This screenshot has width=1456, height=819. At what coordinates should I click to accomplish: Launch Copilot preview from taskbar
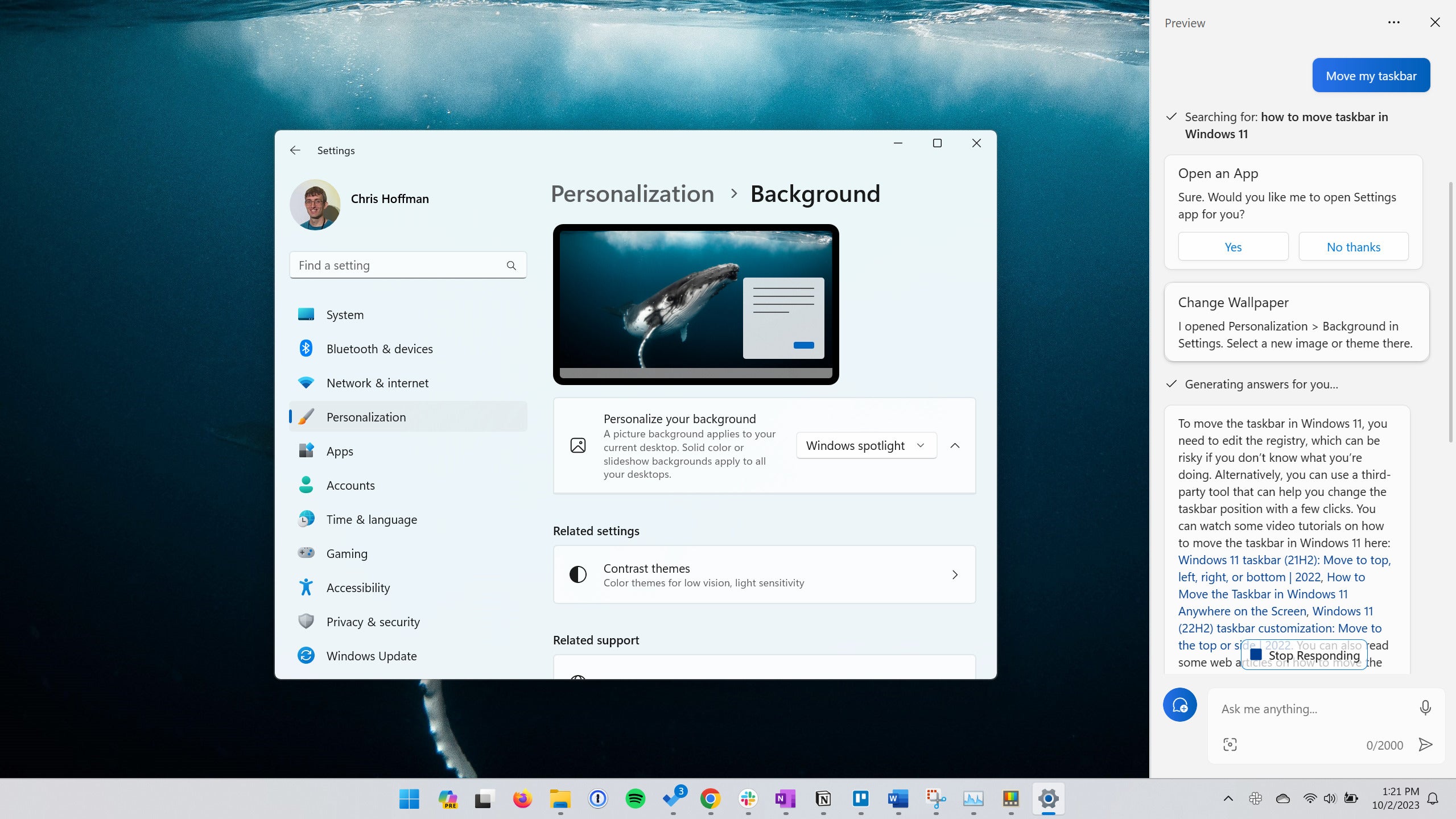coord(447,799)
